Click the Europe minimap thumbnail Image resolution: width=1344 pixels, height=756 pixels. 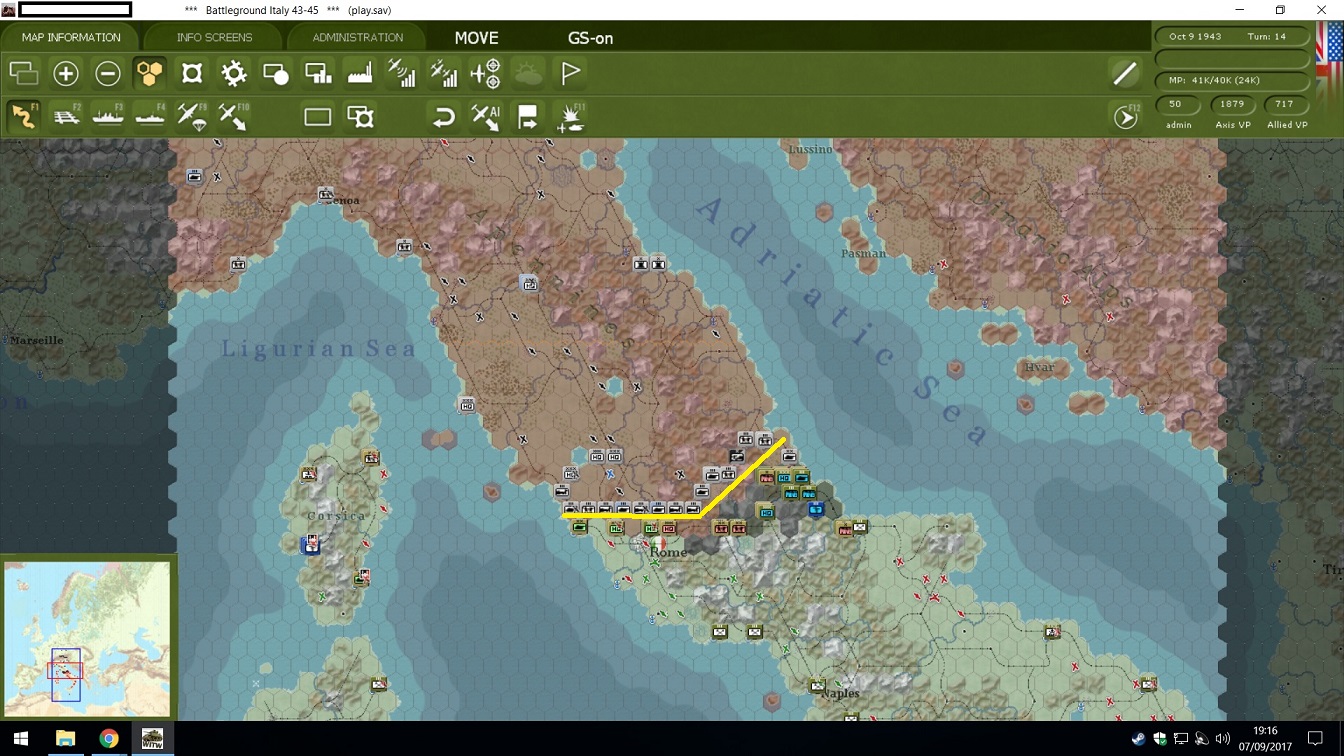click(x=88, y=638)
